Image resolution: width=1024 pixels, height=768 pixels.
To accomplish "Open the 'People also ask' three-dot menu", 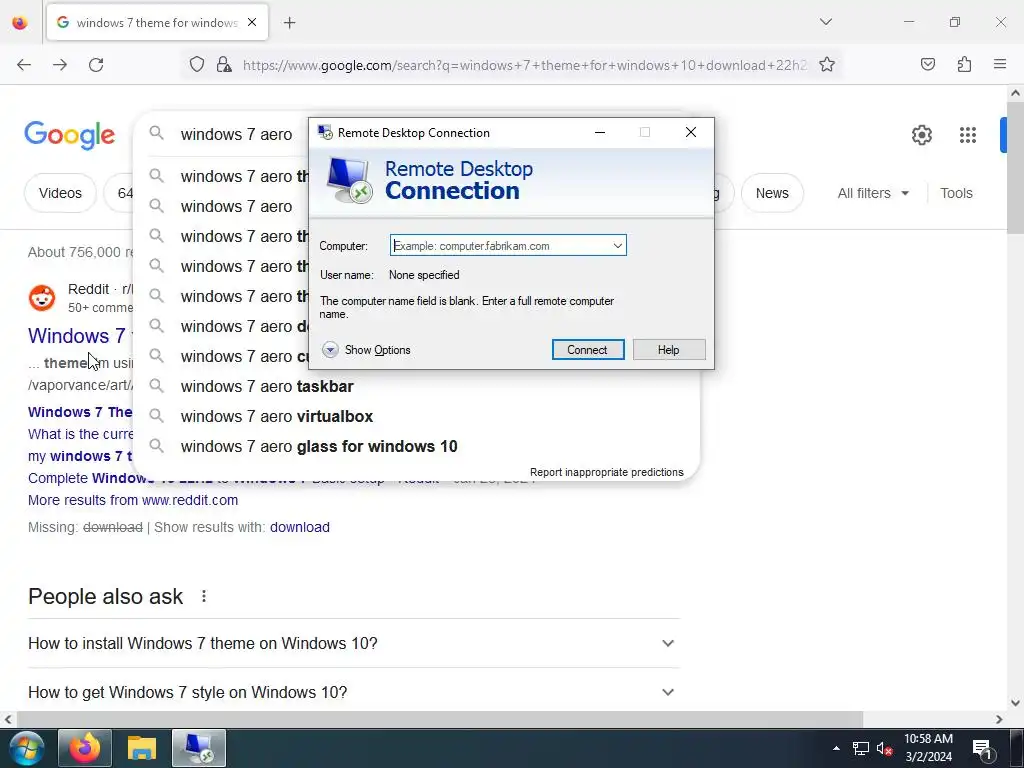I will [204, 596].
